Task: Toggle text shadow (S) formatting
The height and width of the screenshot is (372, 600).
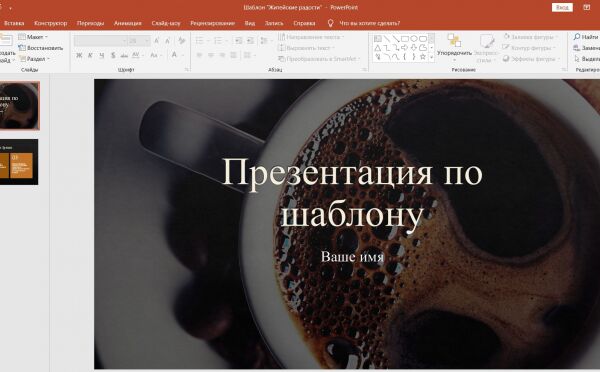Action: pos(113,55)
